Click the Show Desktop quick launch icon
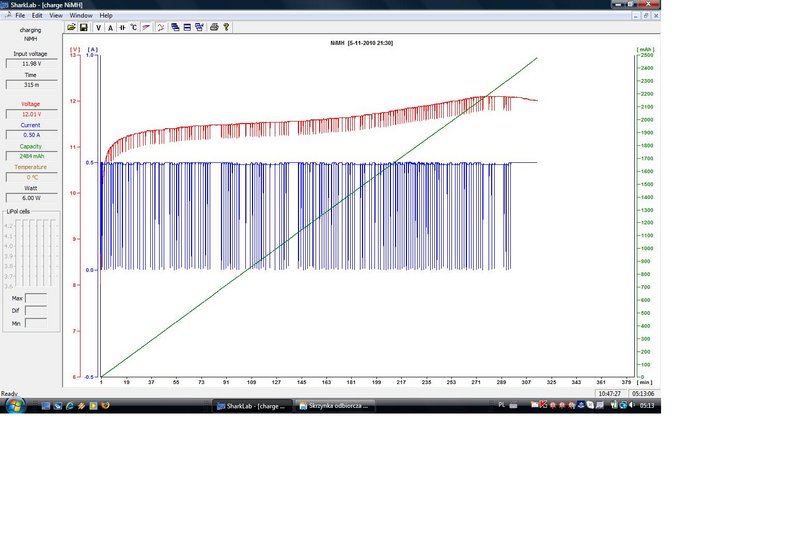 (45, 406)
